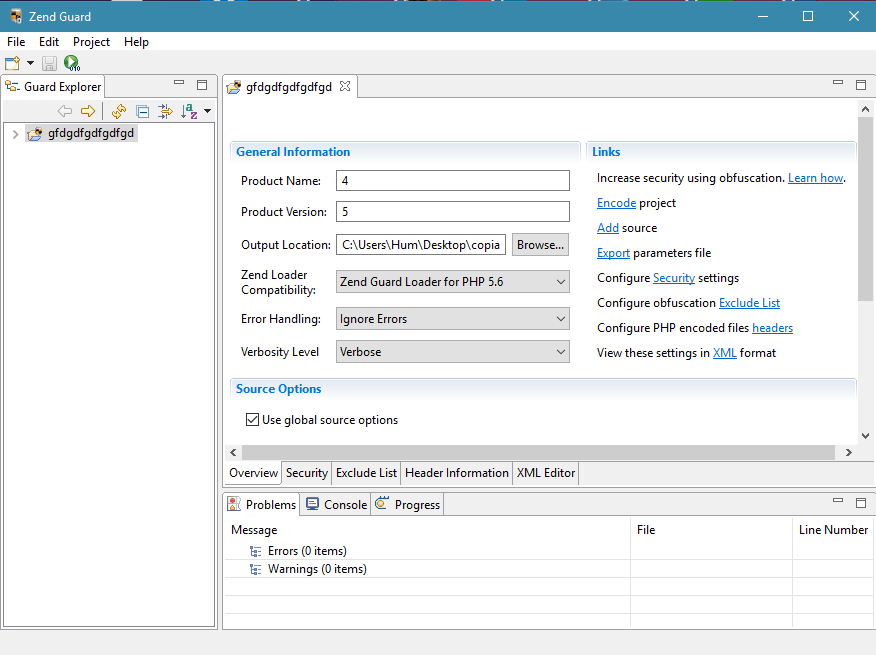The image size is (876, 655).
Task: Click the Line Number column header
Action: point(834,530)
